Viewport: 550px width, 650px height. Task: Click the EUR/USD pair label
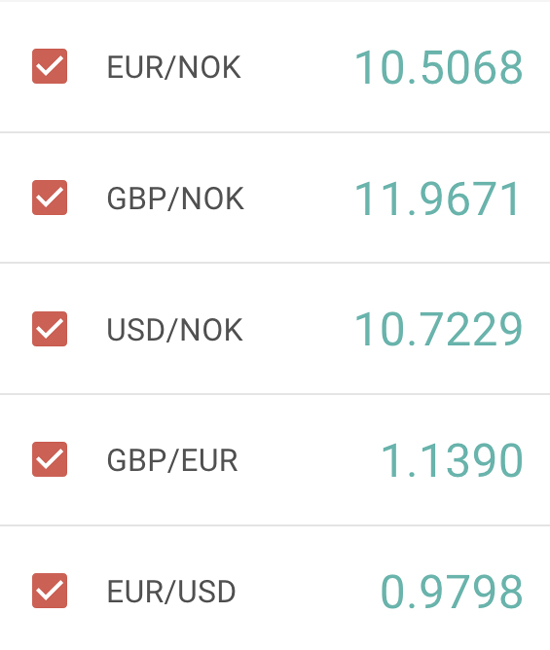click(171, 592)
